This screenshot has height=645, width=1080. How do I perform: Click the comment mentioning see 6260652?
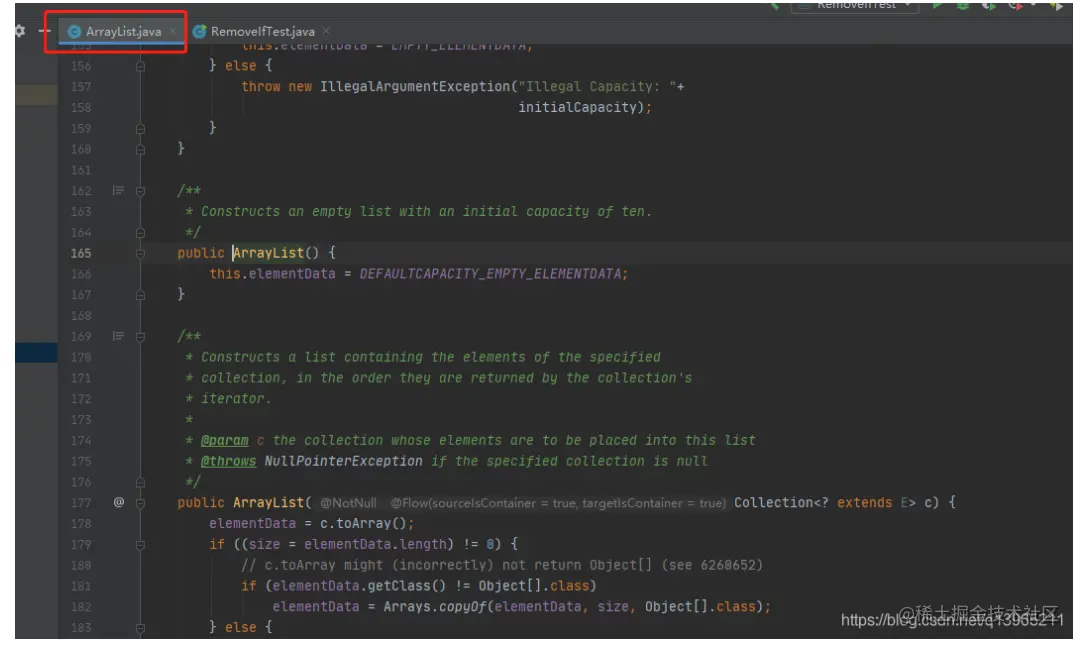tap(501, 565)
